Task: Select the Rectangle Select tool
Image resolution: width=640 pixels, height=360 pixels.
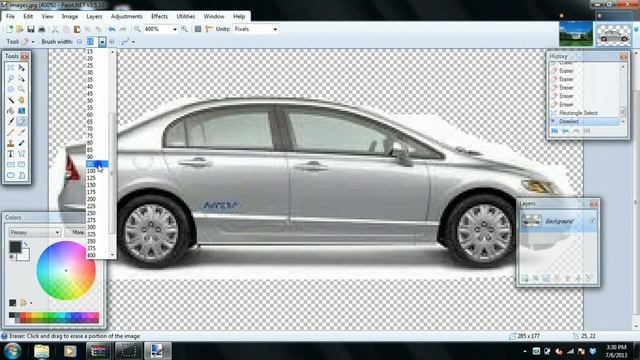Action: click(x=11, y=68)
